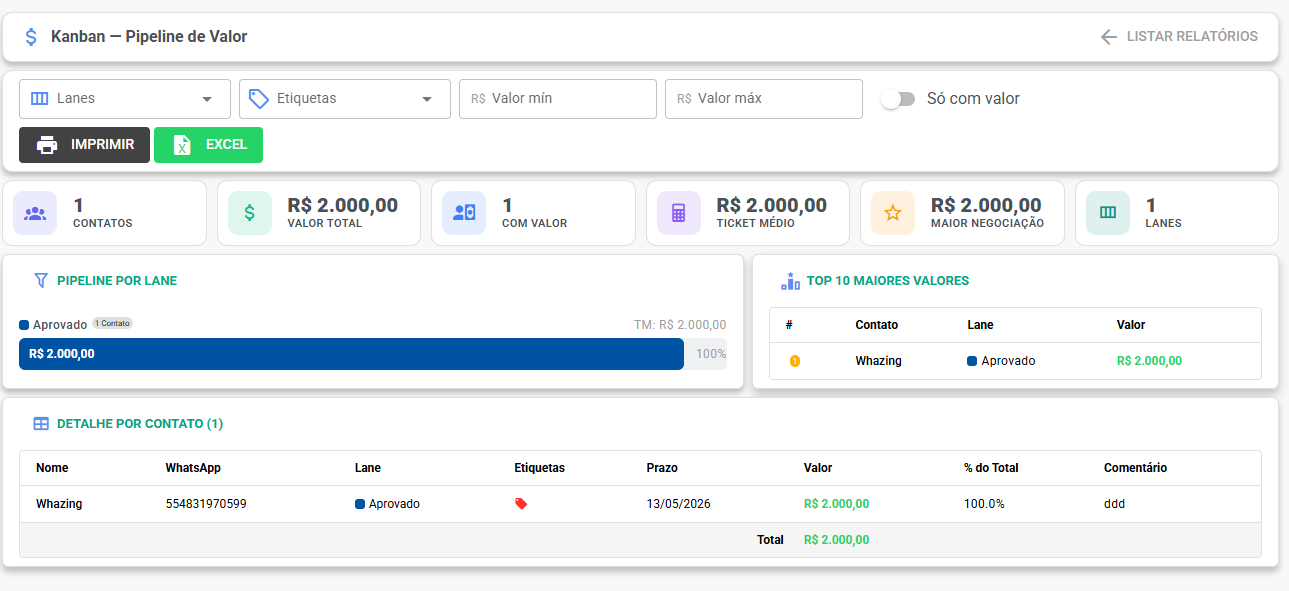
Task: Click the calculator icon in Ticket Médio card
Action: (679, 213)
